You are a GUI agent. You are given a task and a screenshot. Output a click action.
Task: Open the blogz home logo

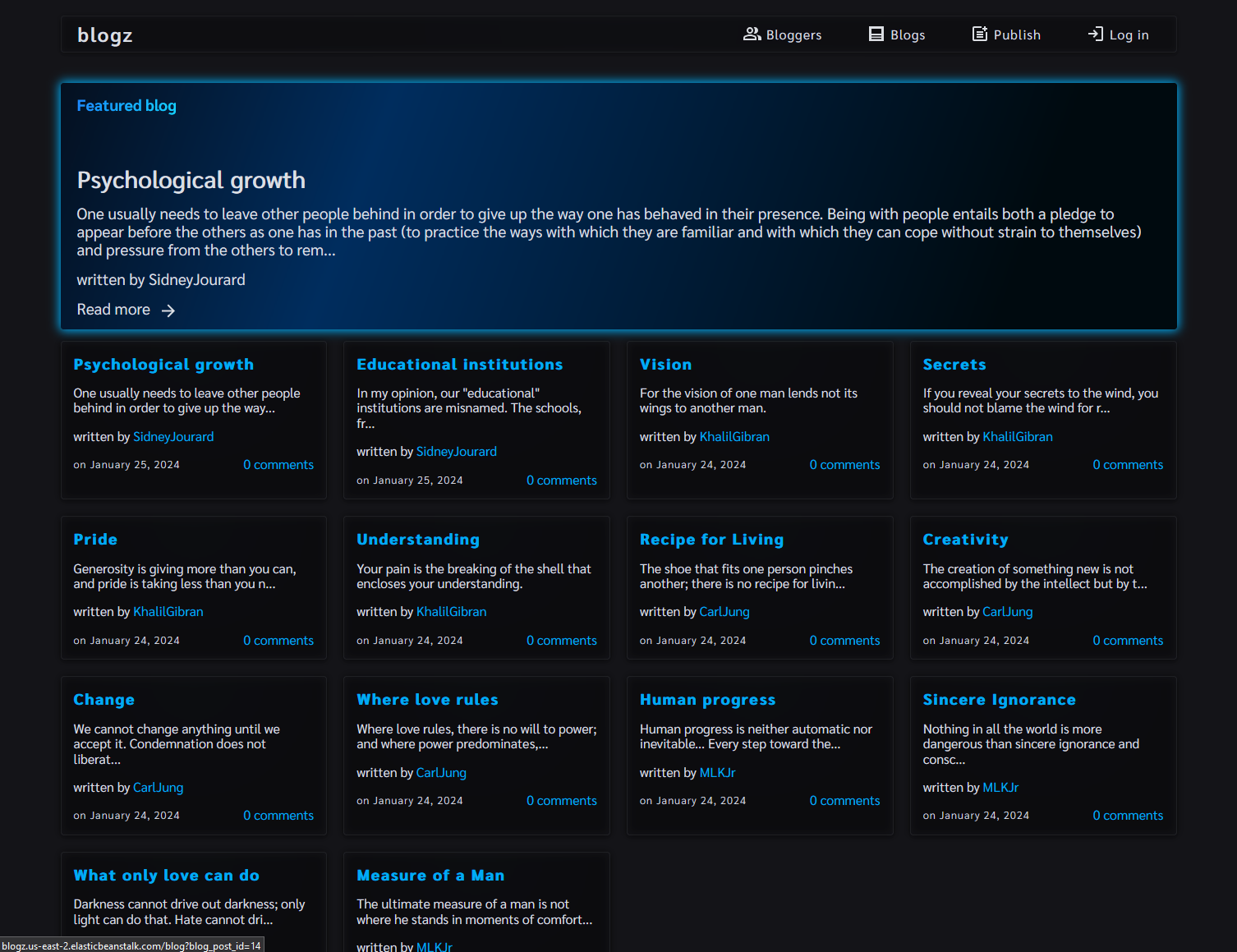104,35
